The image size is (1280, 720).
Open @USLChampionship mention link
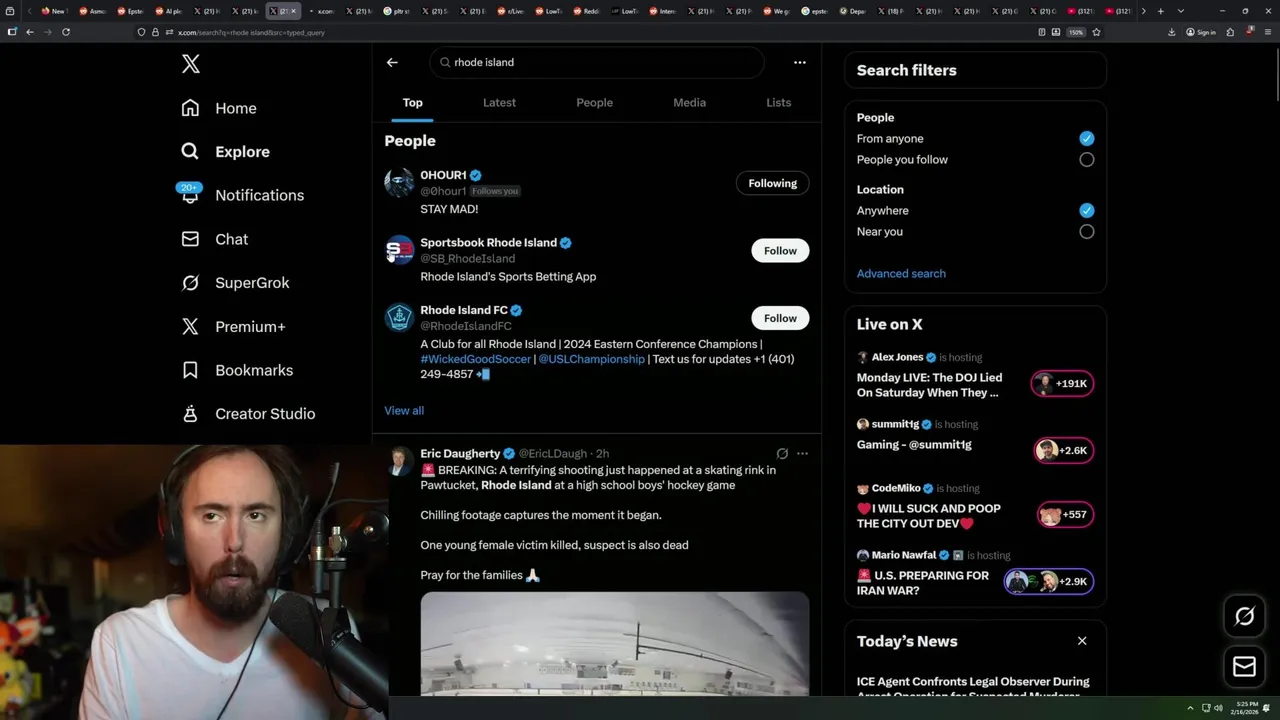592,359
